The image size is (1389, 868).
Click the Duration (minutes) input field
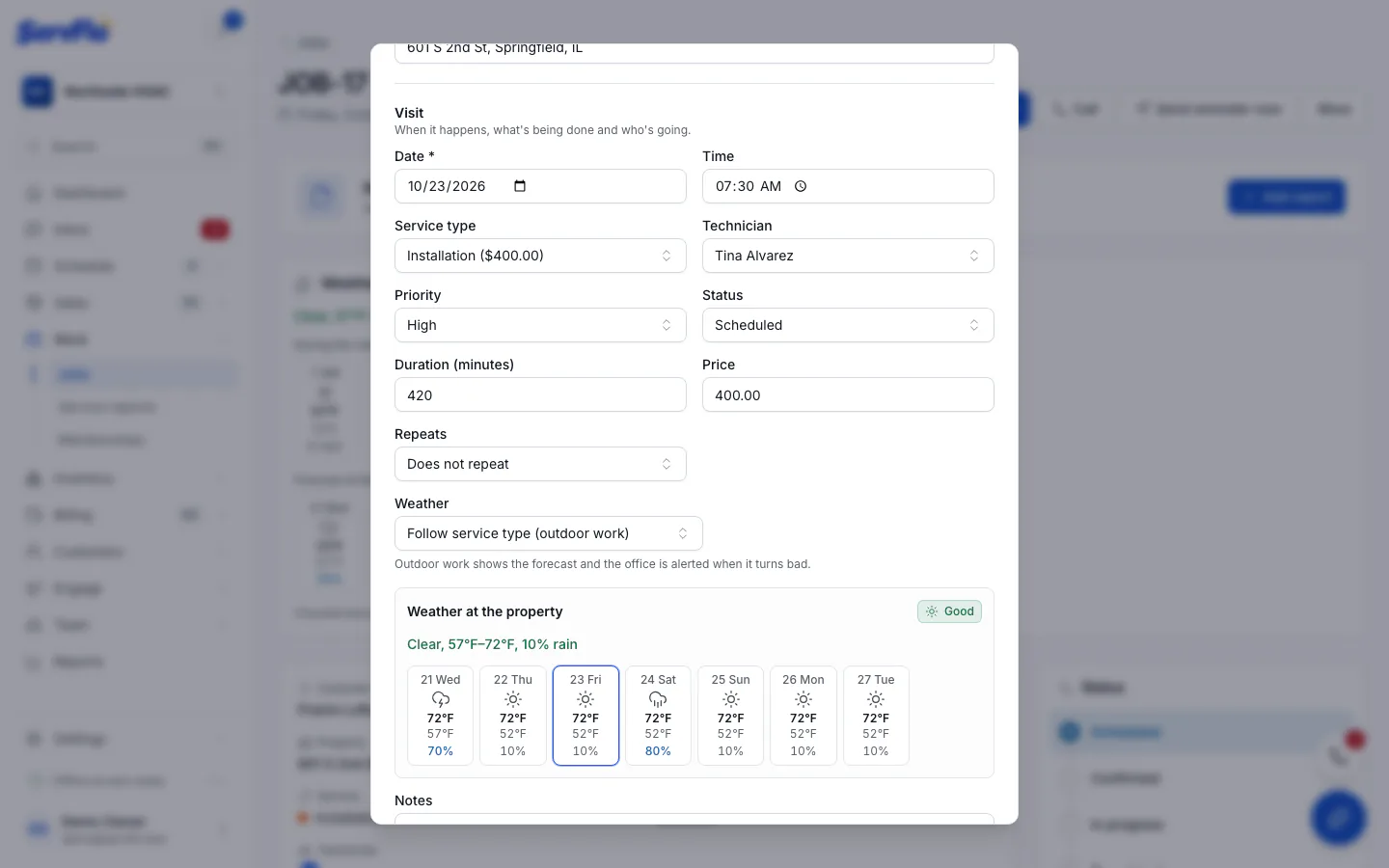(540, 394)
